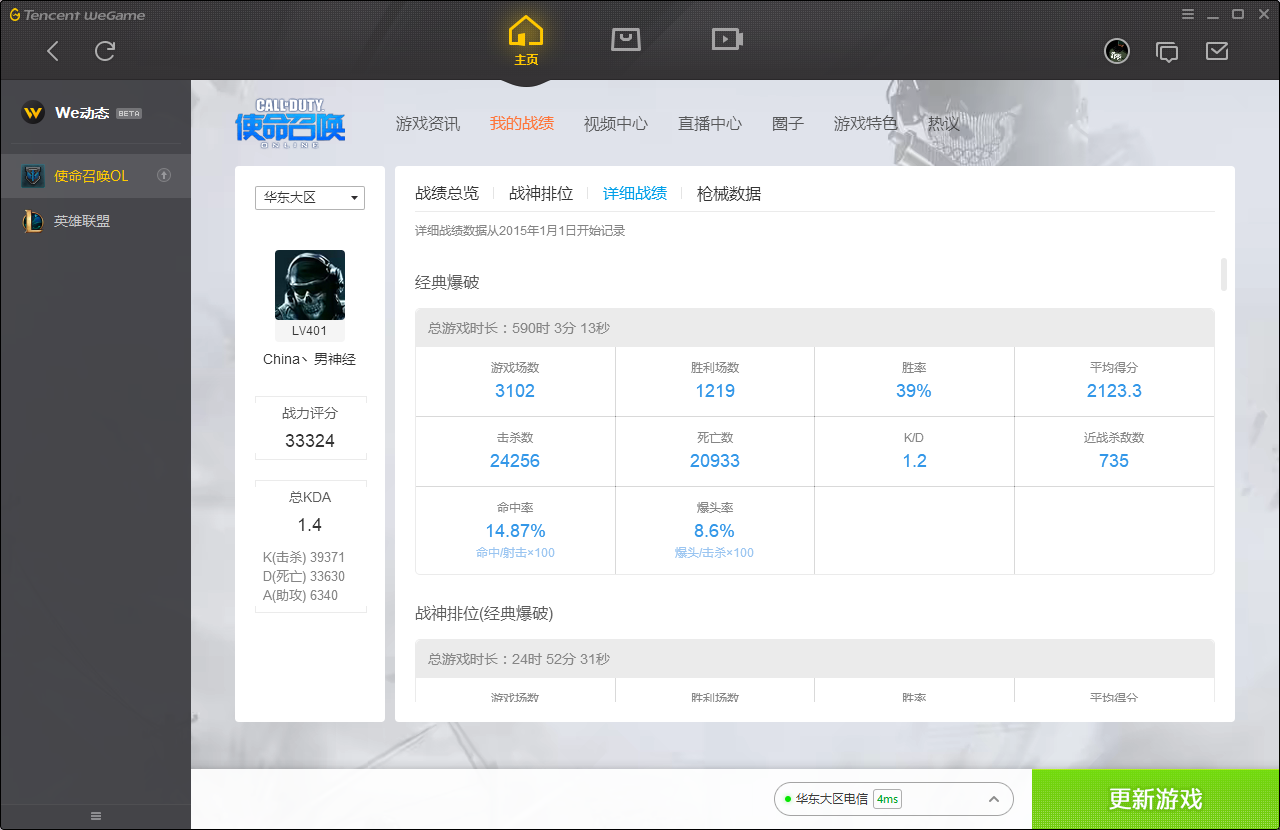Open the store shopping bag icon
Viewport: 1280px width, 830px height.
click(626, 39)
